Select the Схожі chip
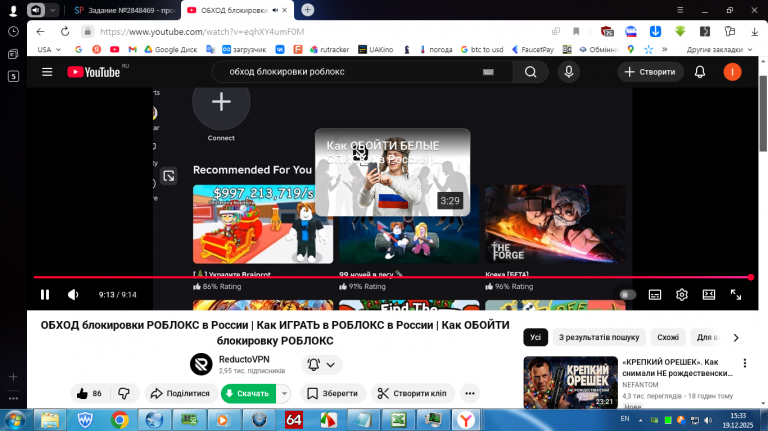768x431 pixels. pos(668,337)
